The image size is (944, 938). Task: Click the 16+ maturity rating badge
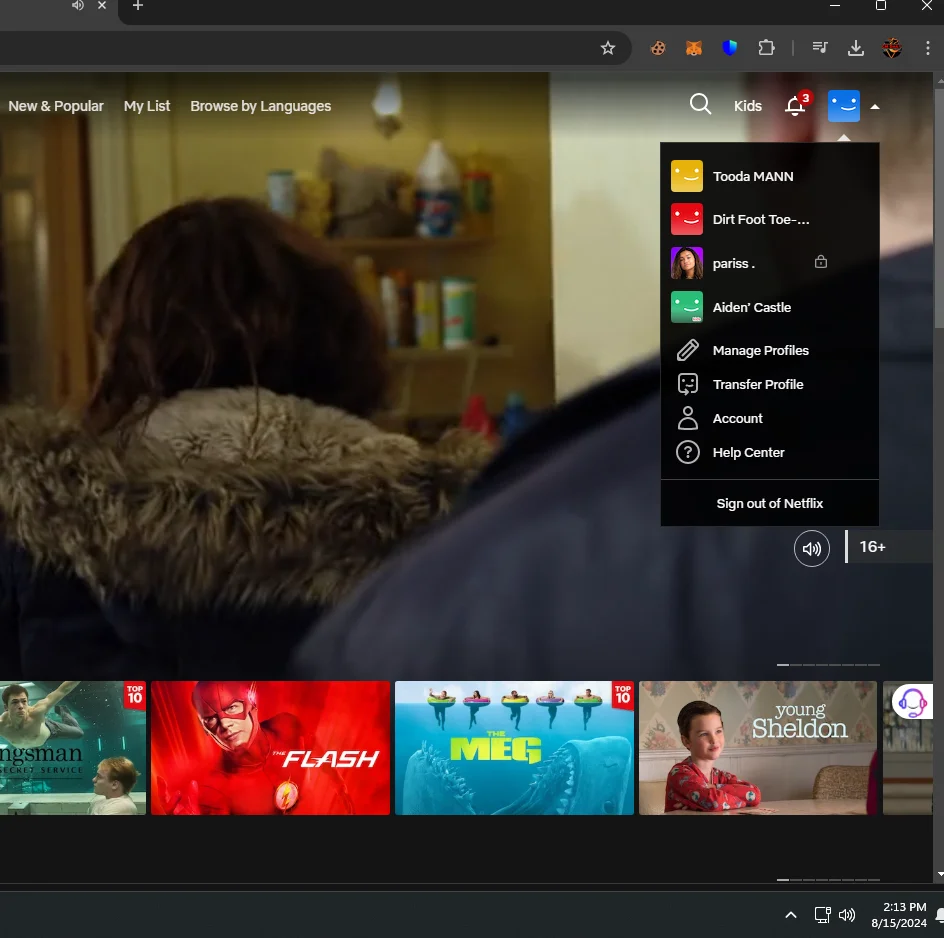click(x=872, y=547)
